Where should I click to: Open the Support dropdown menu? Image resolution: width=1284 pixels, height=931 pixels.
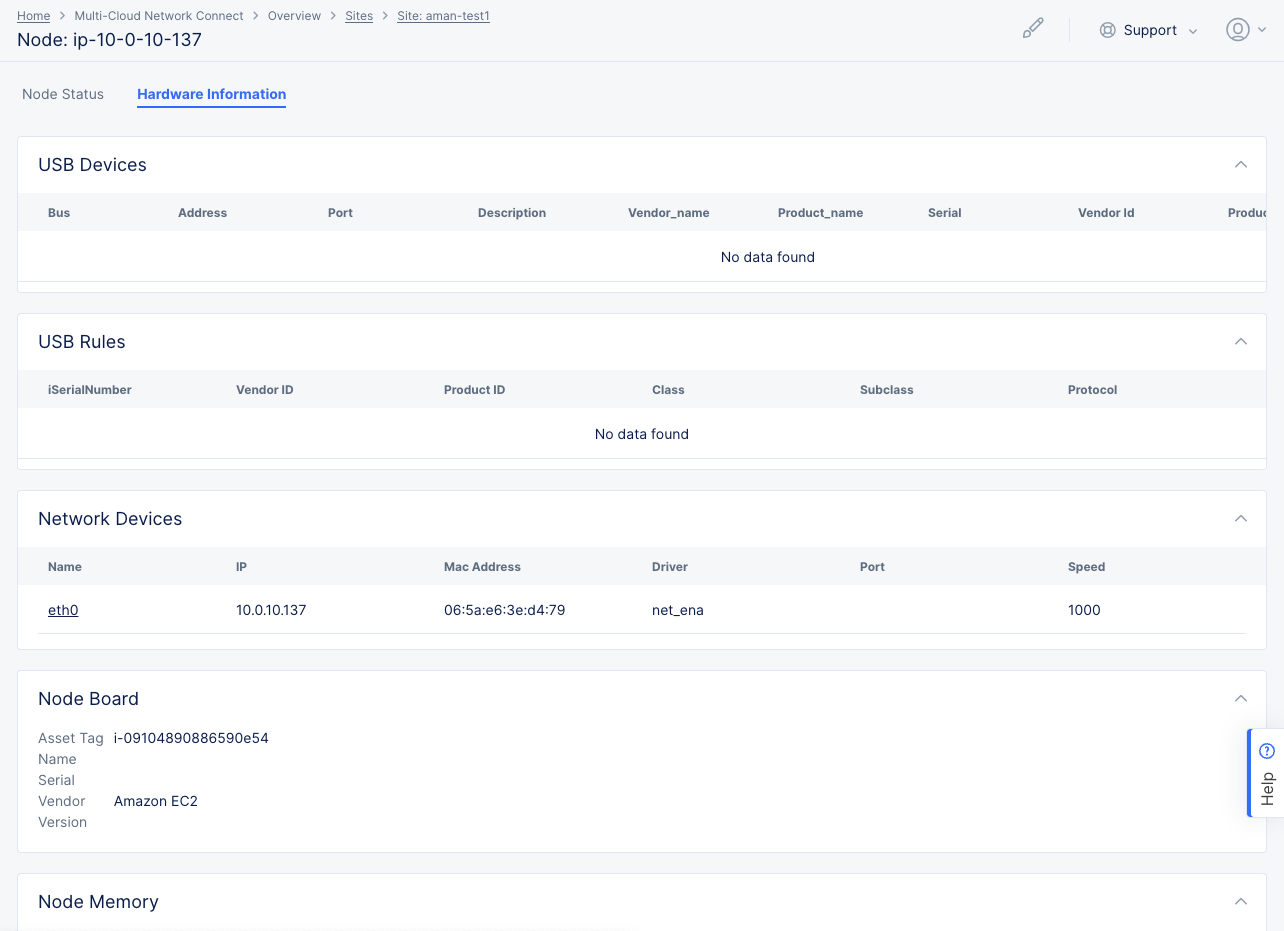(x=1150, y=30)
